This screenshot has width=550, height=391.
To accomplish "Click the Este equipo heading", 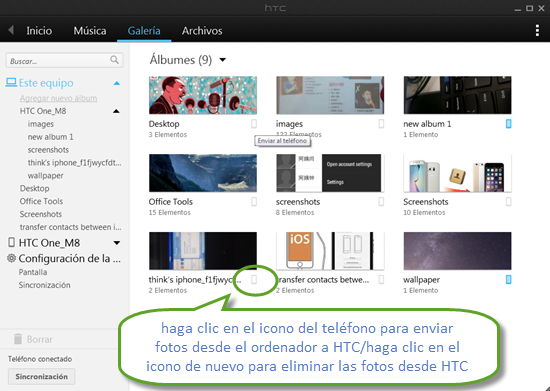I will pyautogui.click(x=46, y=83).
